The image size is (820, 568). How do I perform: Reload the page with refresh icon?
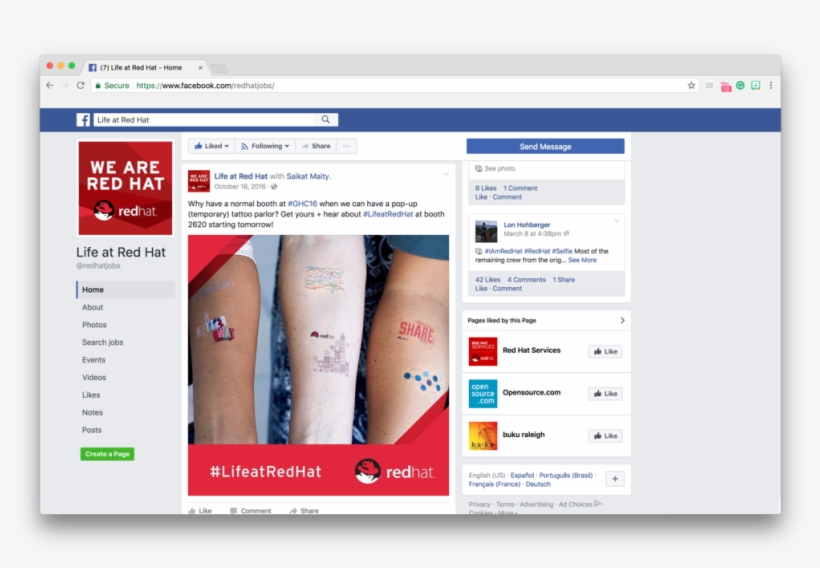(81, 85)
